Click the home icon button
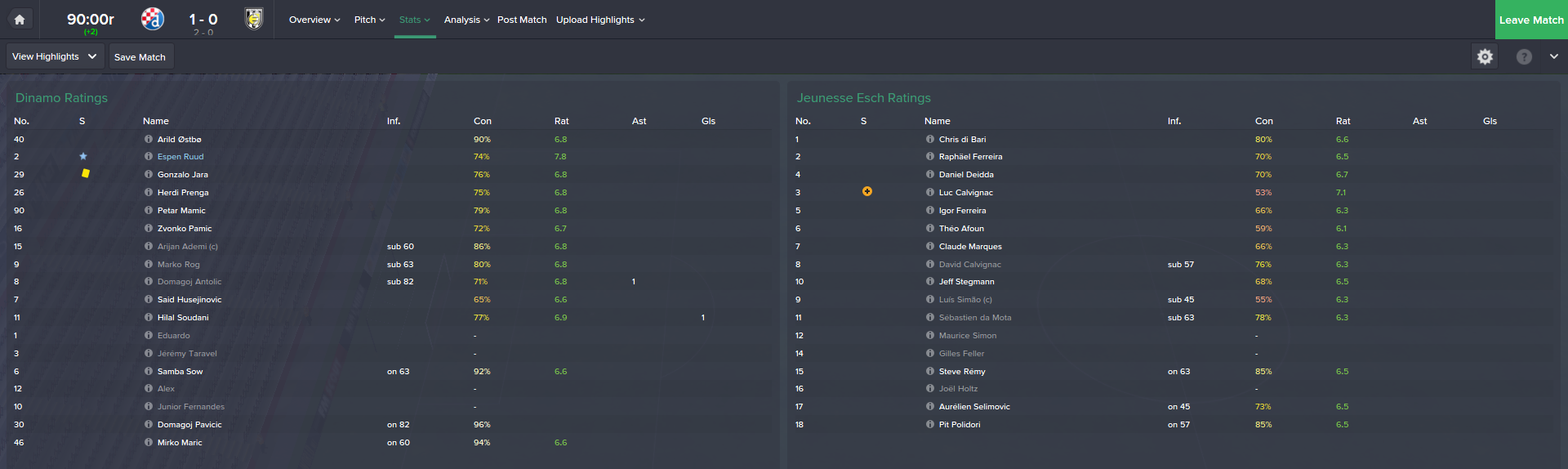Screen dimensions: 1568x469 20,20
